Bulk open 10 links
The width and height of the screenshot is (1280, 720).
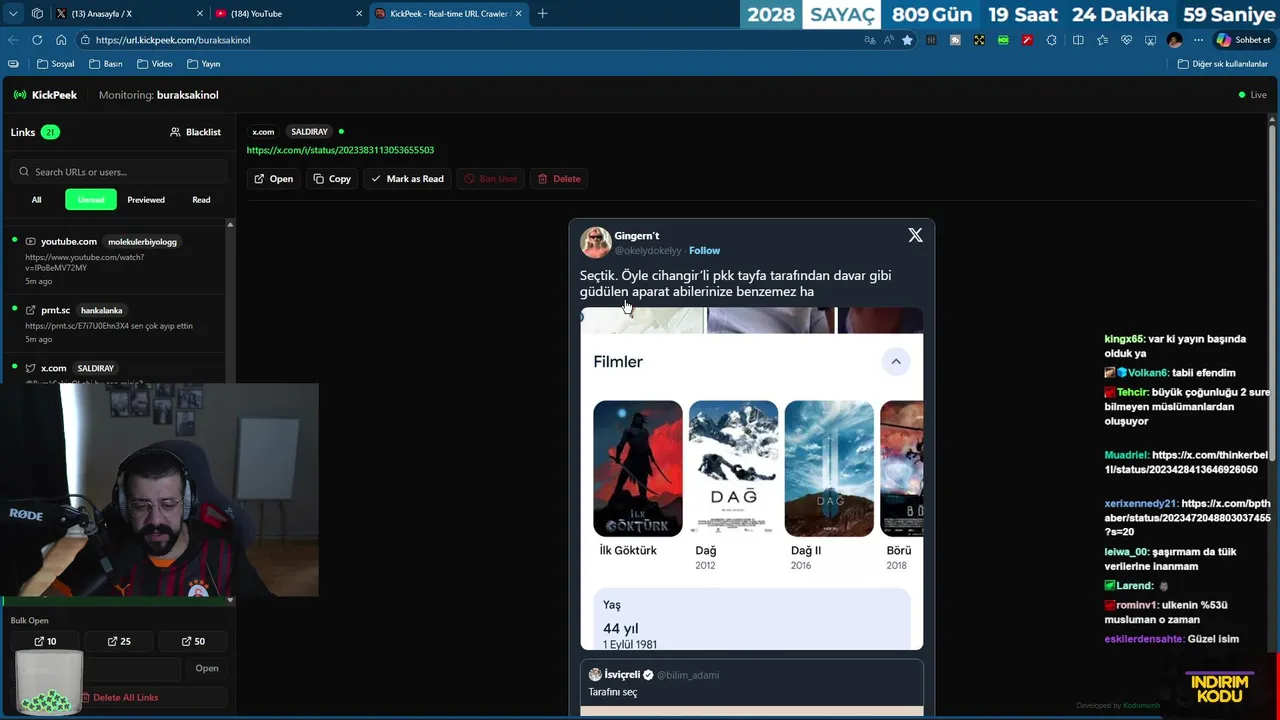[45, 641]
